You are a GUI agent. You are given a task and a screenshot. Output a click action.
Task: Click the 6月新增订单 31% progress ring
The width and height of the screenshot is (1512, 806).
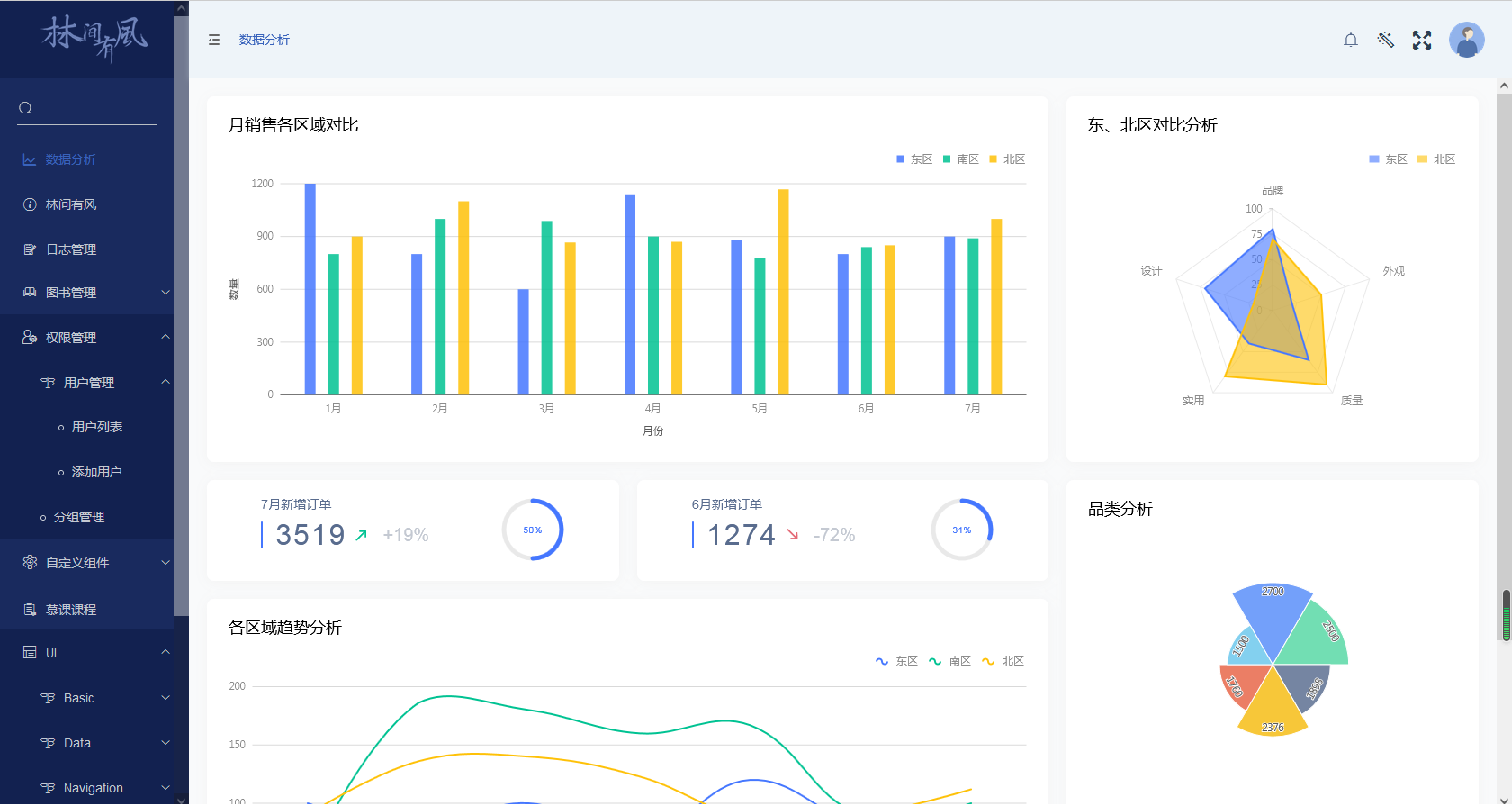(962, 530)
